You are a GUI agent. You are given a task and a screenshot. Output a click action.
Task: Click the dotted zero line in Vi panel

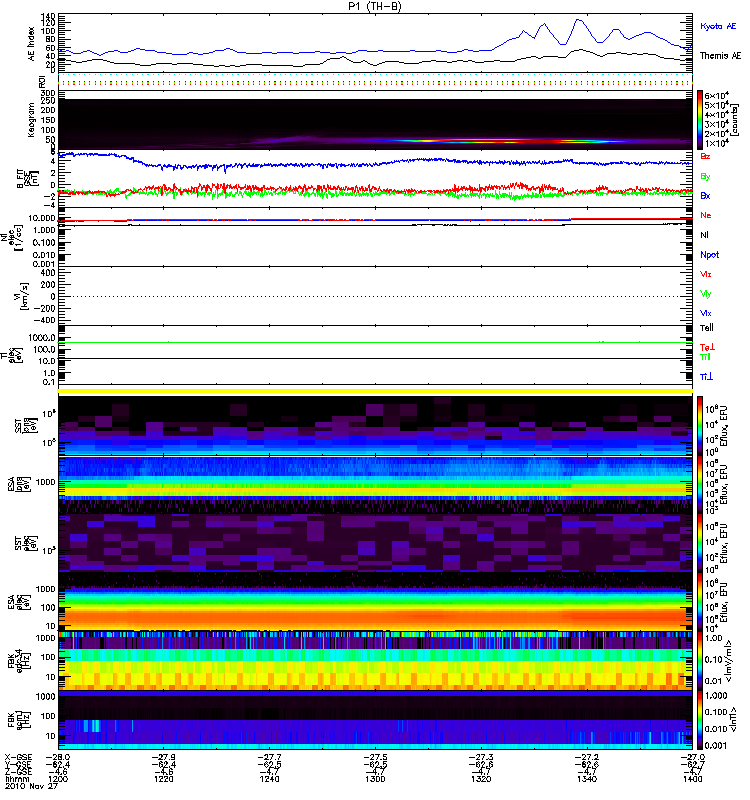(x=375, y=296)
